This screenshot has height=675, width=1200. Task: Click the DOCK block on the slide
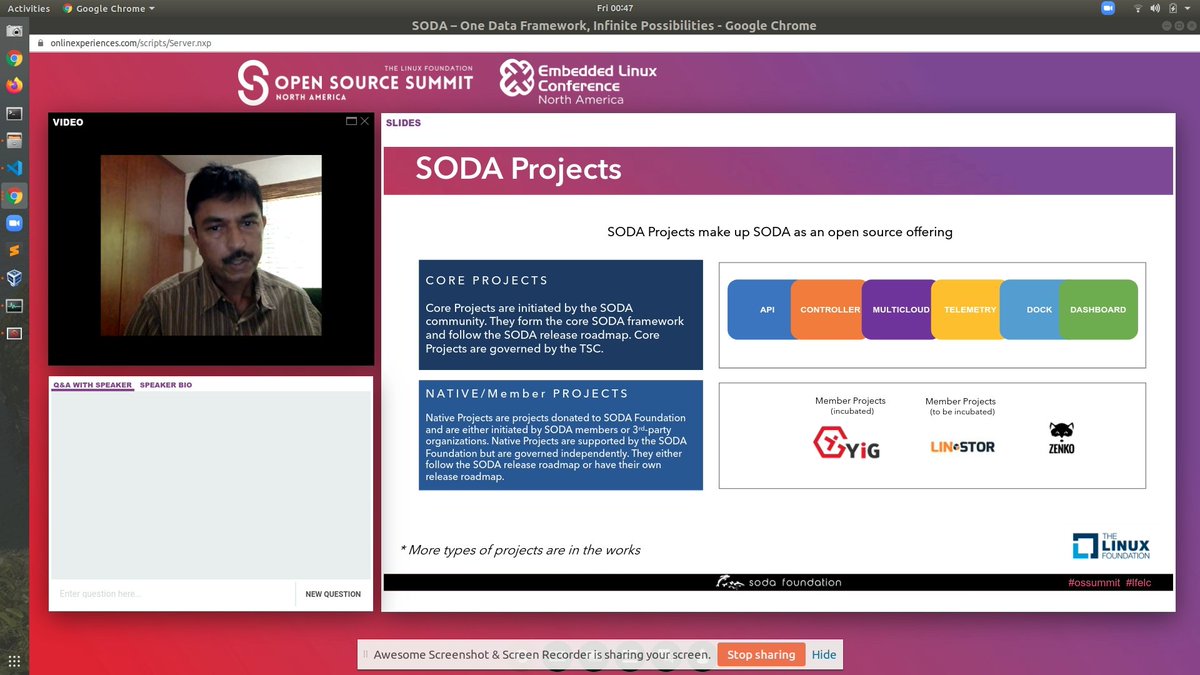(1031, 310)
